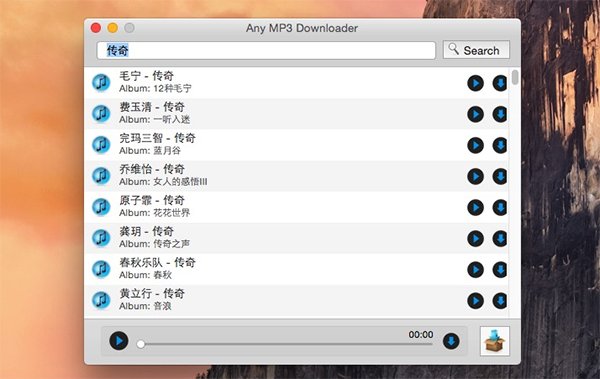Viewport: 600px width, 379px height.
Task: Click album text 音浪
Action: point(162,306)
